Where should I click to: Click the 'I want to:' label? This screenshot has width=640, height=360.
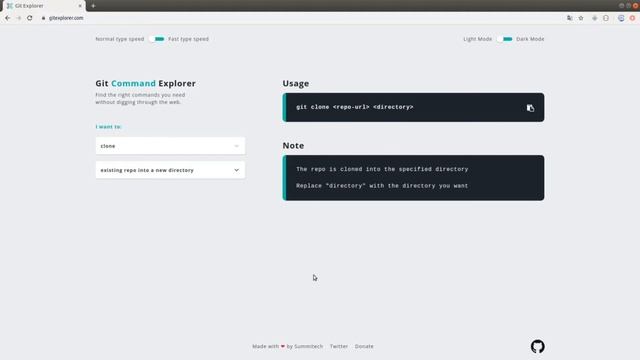109,127
